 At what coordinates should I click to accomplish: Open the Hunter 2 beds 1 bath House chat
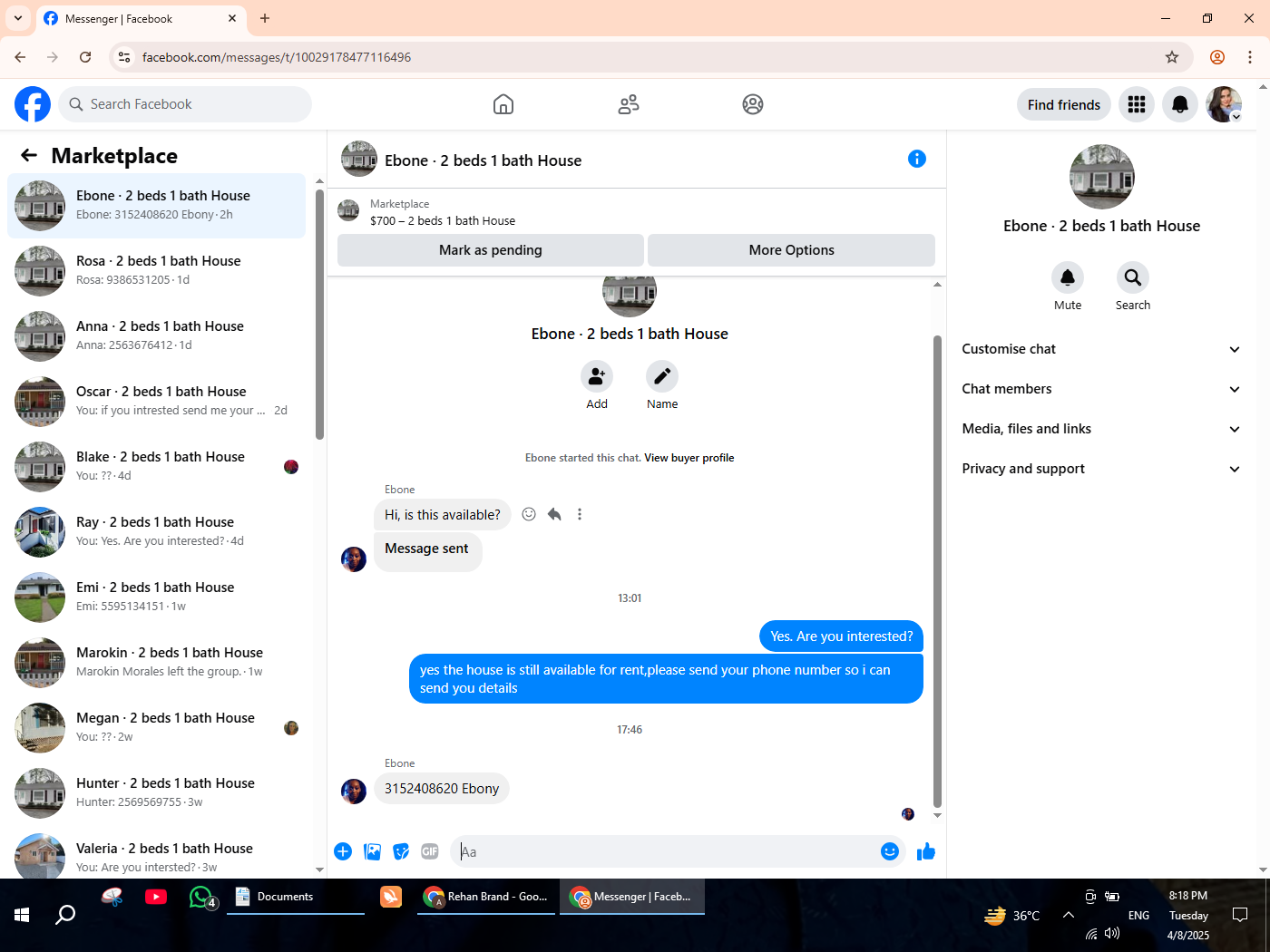[157, 792]
